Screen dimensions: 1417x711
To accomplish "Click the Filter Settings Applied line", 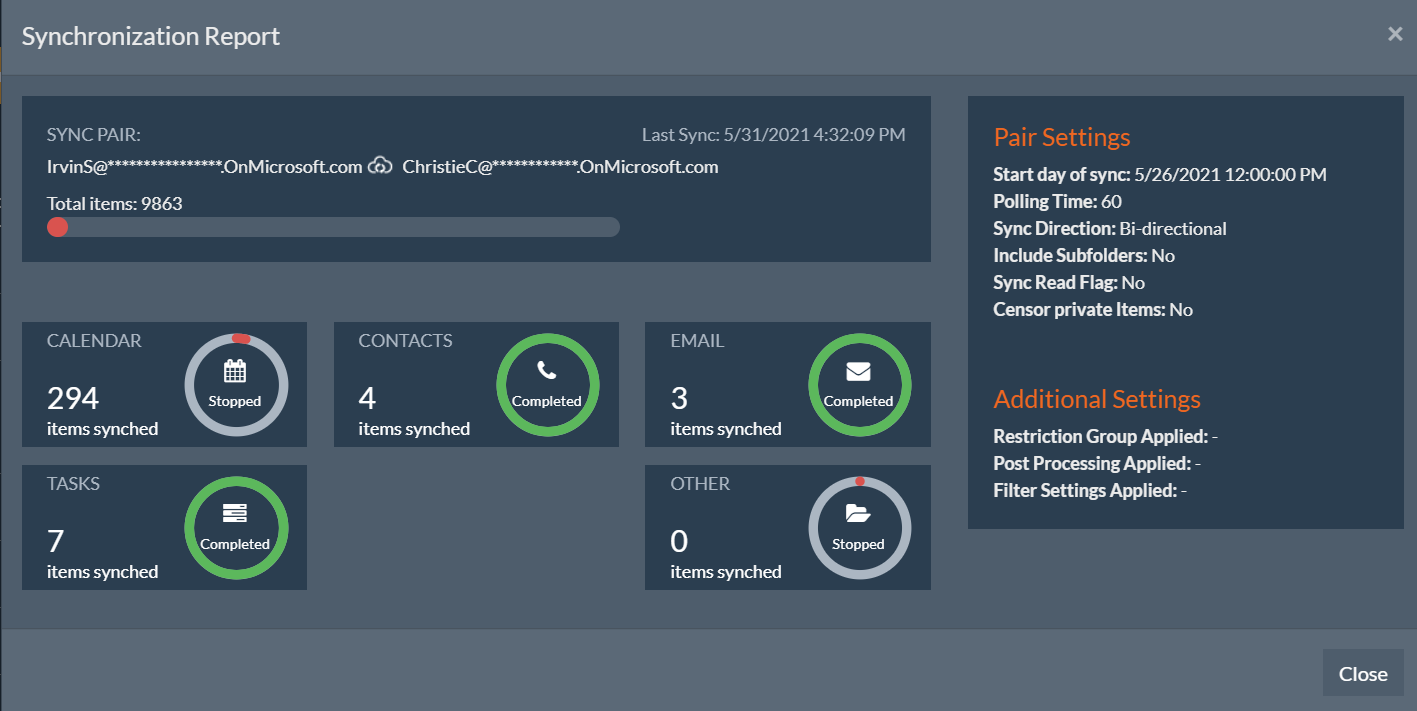I will click(1090, 490).
